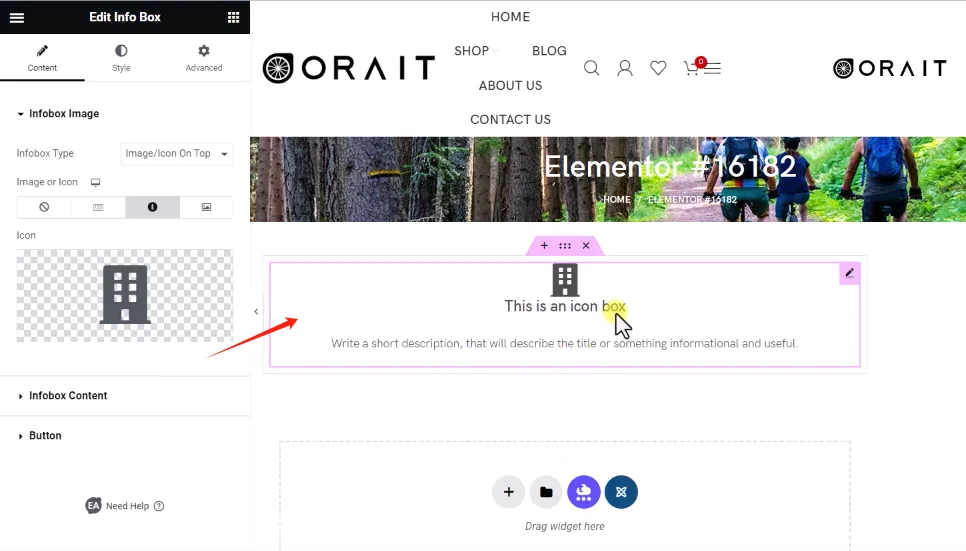Click the building icon preview thumbnail
This screenshot has height=551, width=966.
point(125,295)
